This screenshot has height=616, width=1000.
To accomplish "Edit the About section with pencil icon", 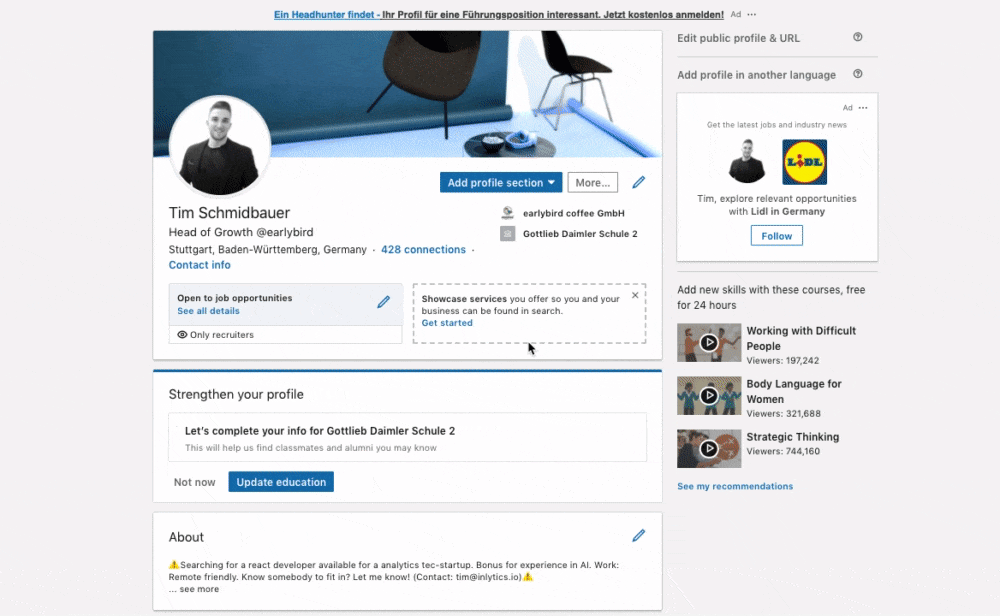I will [638, 536].
